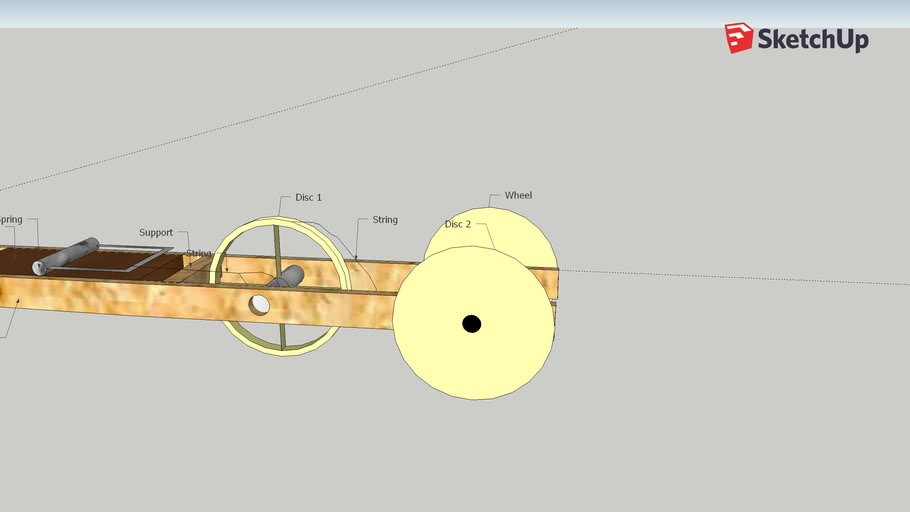Screen dimensions: 910x512
Task: Select the Disc 2 label
Action: click(x=458, y=224)
